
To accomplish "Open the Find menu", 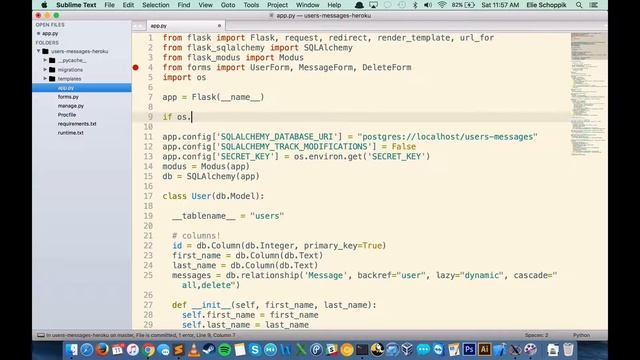I will click(x=184, y=5).
